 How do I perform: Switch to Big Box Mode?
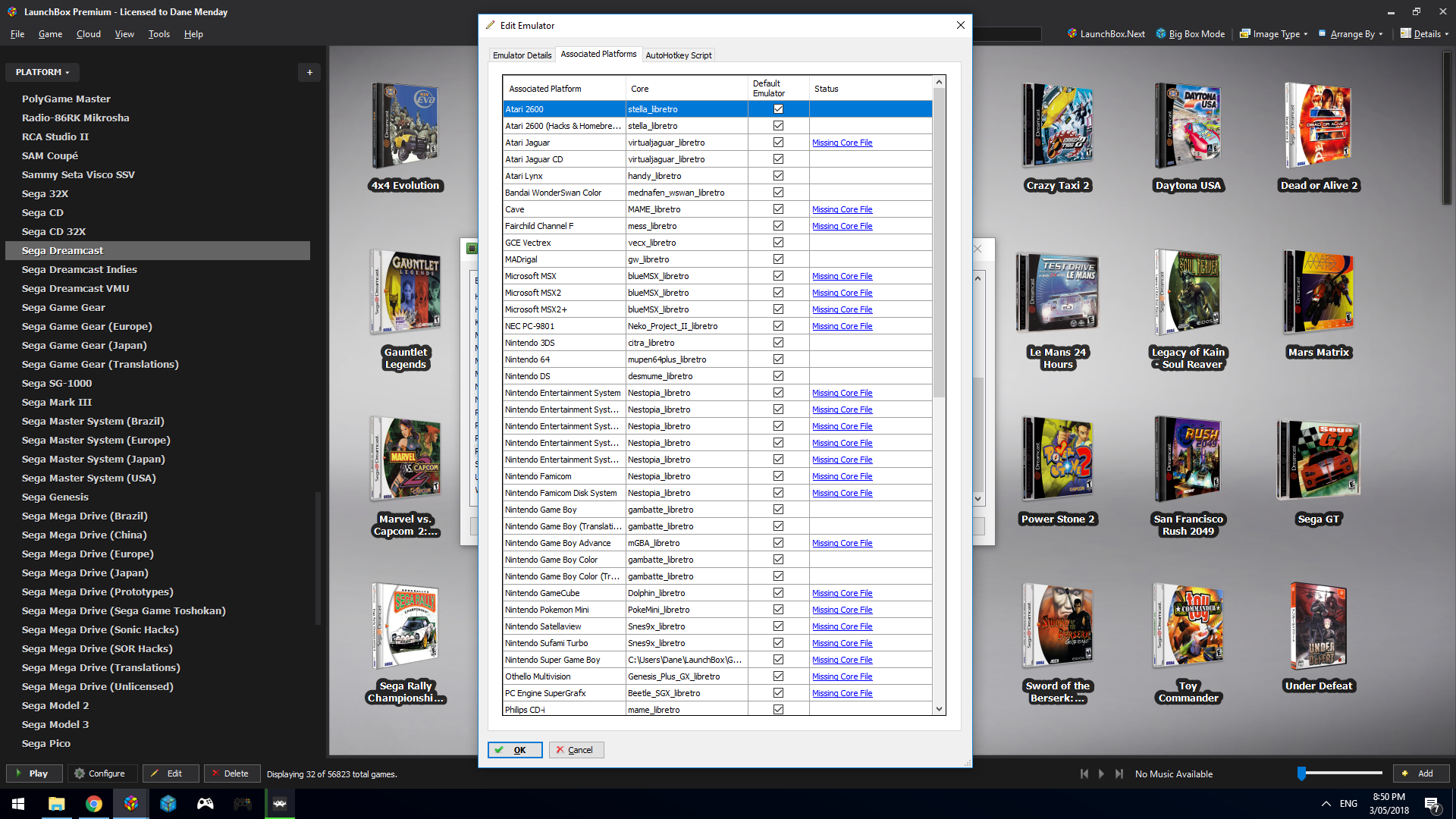coord(1190,33)
